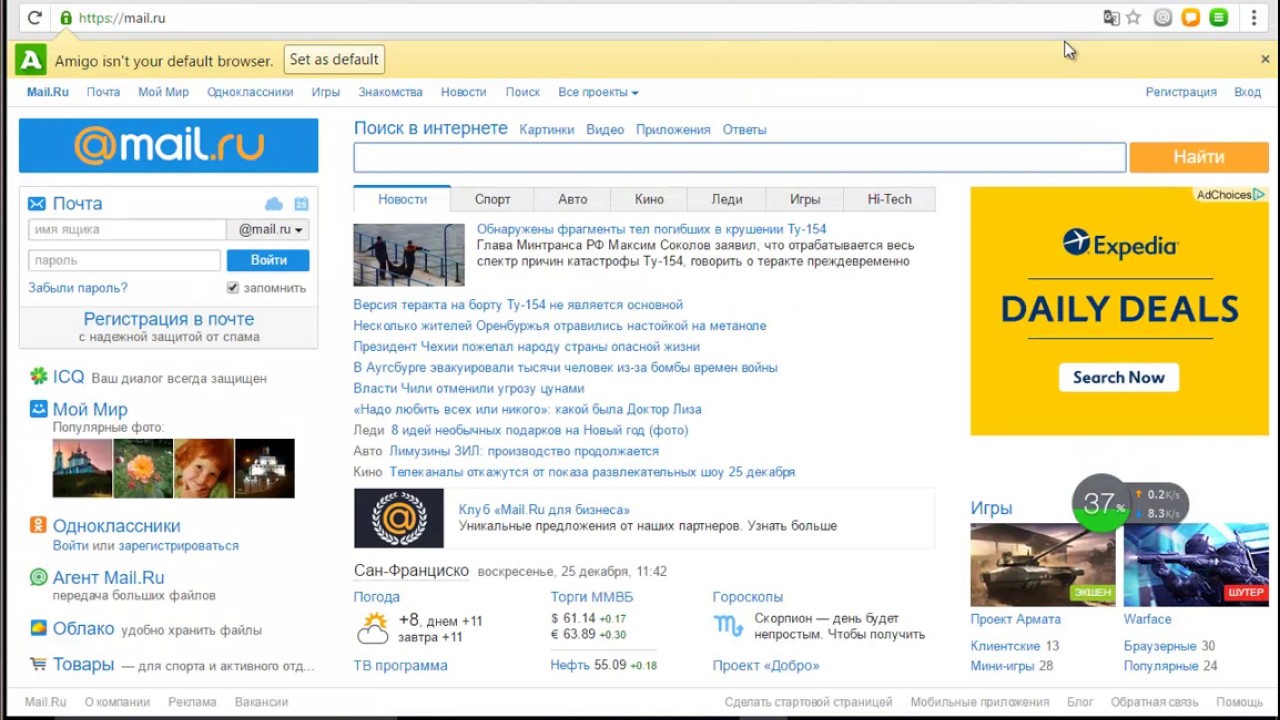Click the Мой Мир smiley icon

(38, 408)
